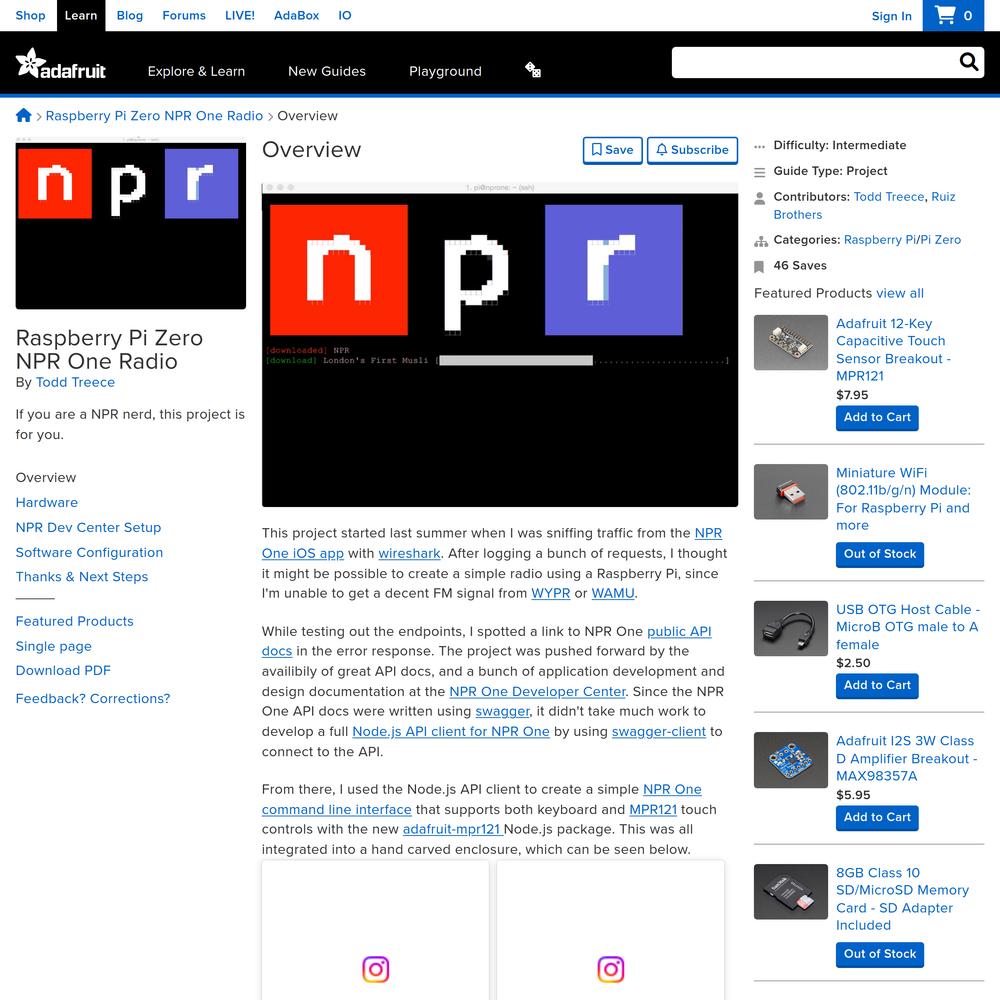Click the NPR guide thumbnail image

click(x=131, y=223)
